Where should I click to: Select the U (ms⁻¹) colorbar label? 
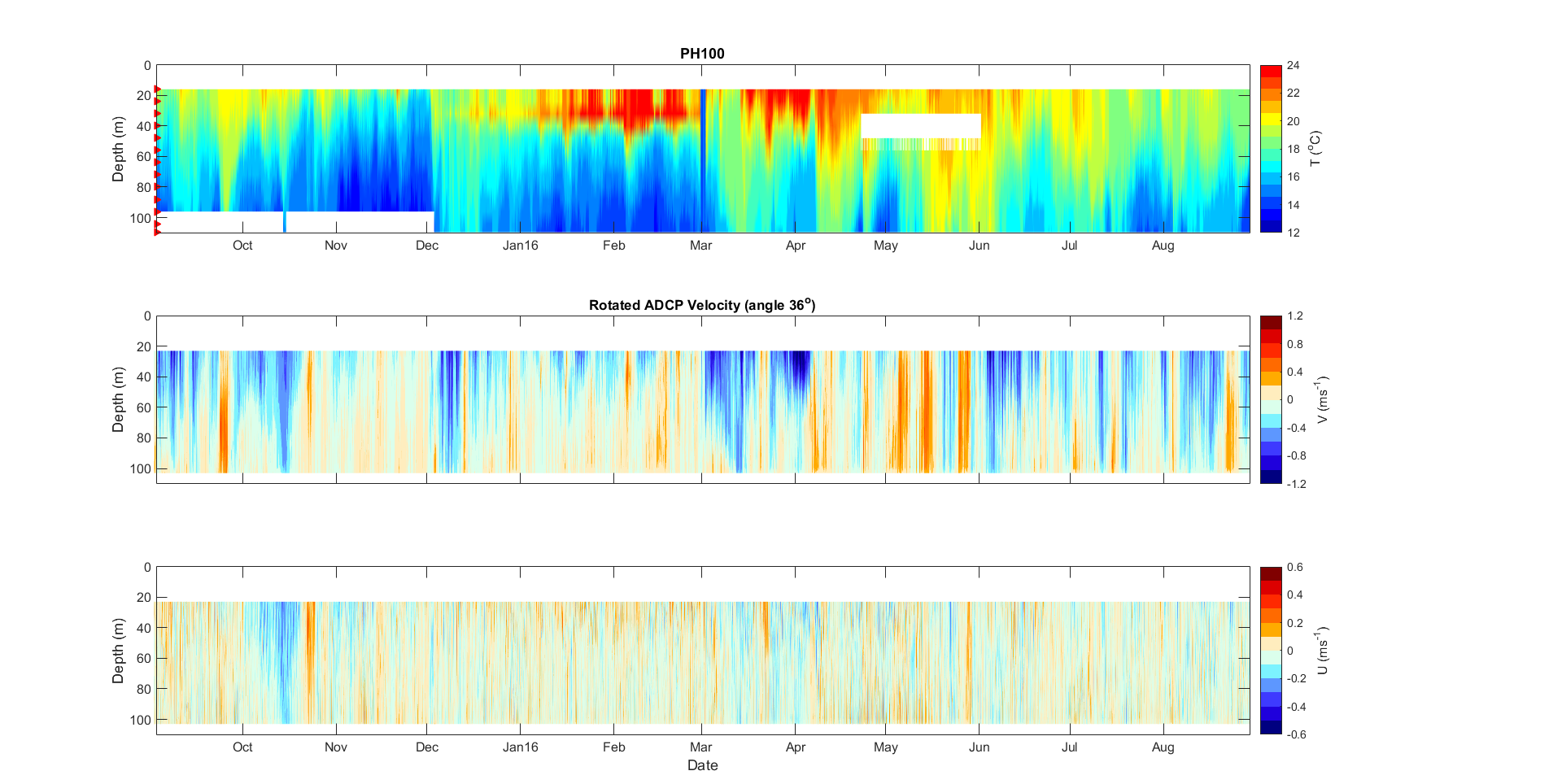coord(1322,651)
